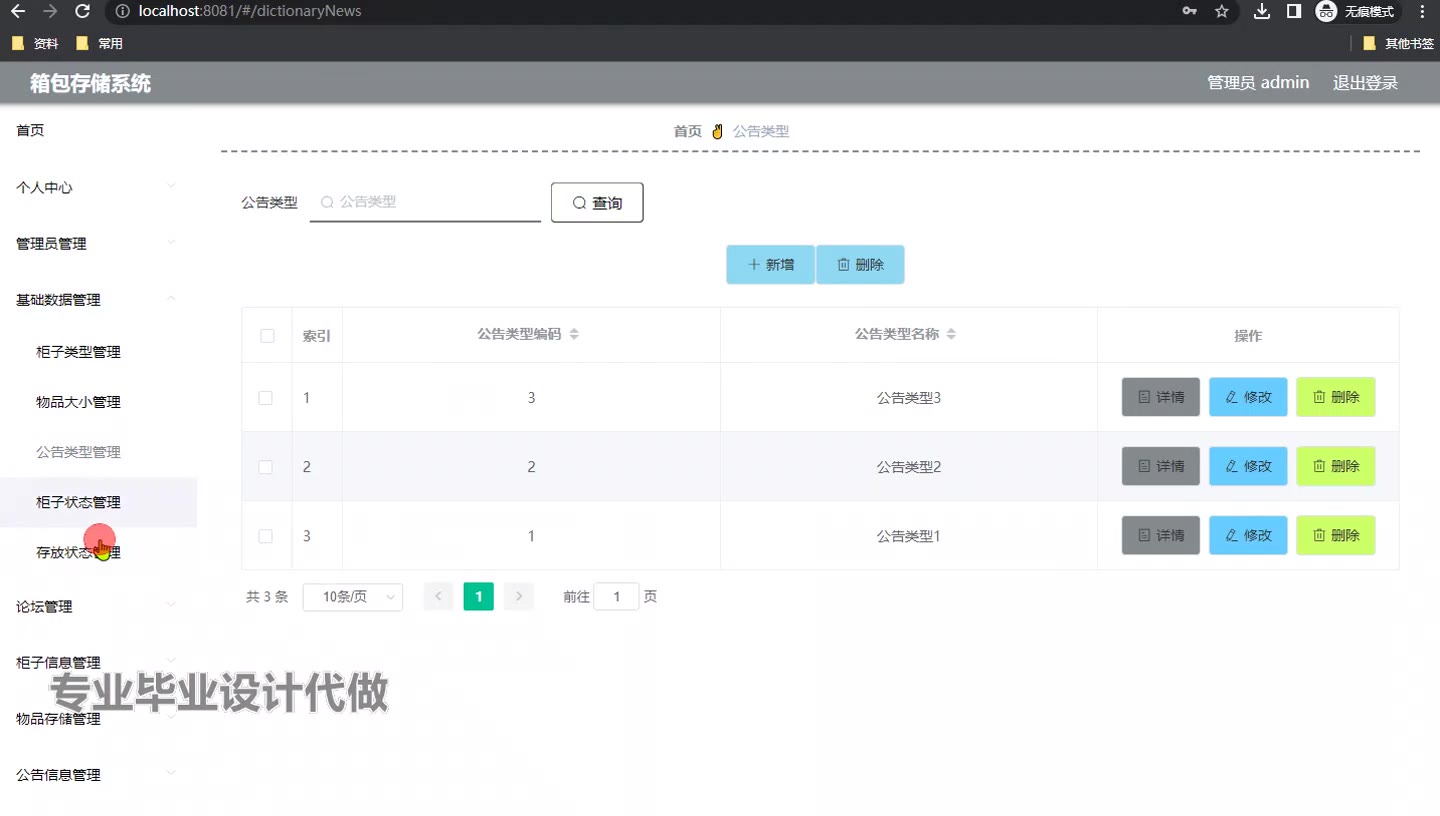Open the 其他书签 bookmarks folder
This screenshot has height=816, width=1440.
(1398, 44)
